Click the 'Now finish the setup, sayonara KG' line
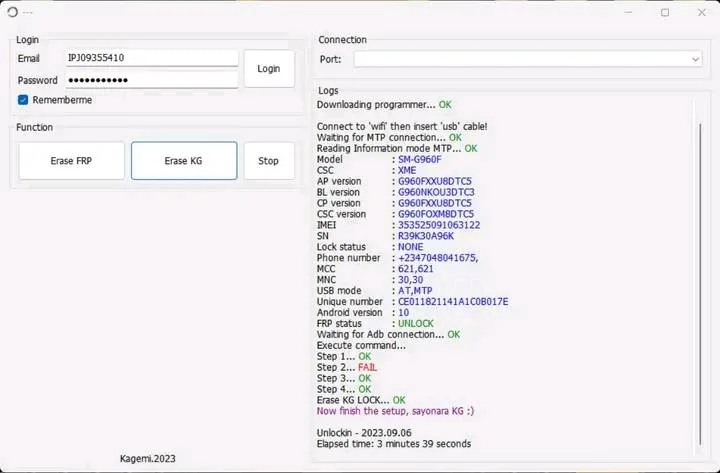Screen dimensions: 720x473 tap(395, 411)
